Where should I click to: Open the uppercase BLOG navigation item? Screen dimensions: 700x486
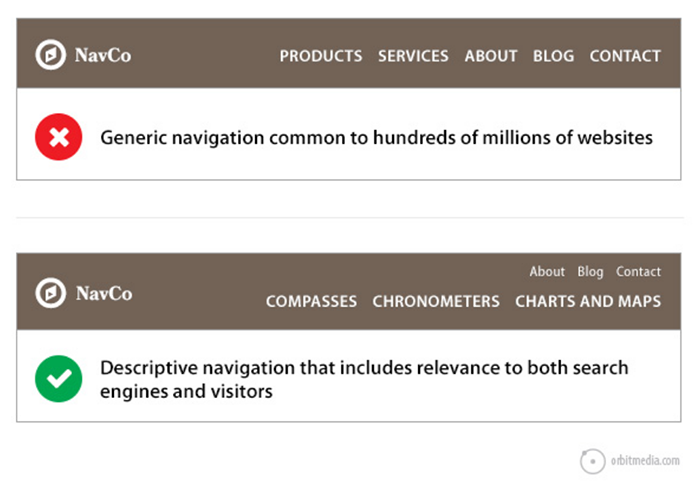pyautogui.click(x=554, y=56)
